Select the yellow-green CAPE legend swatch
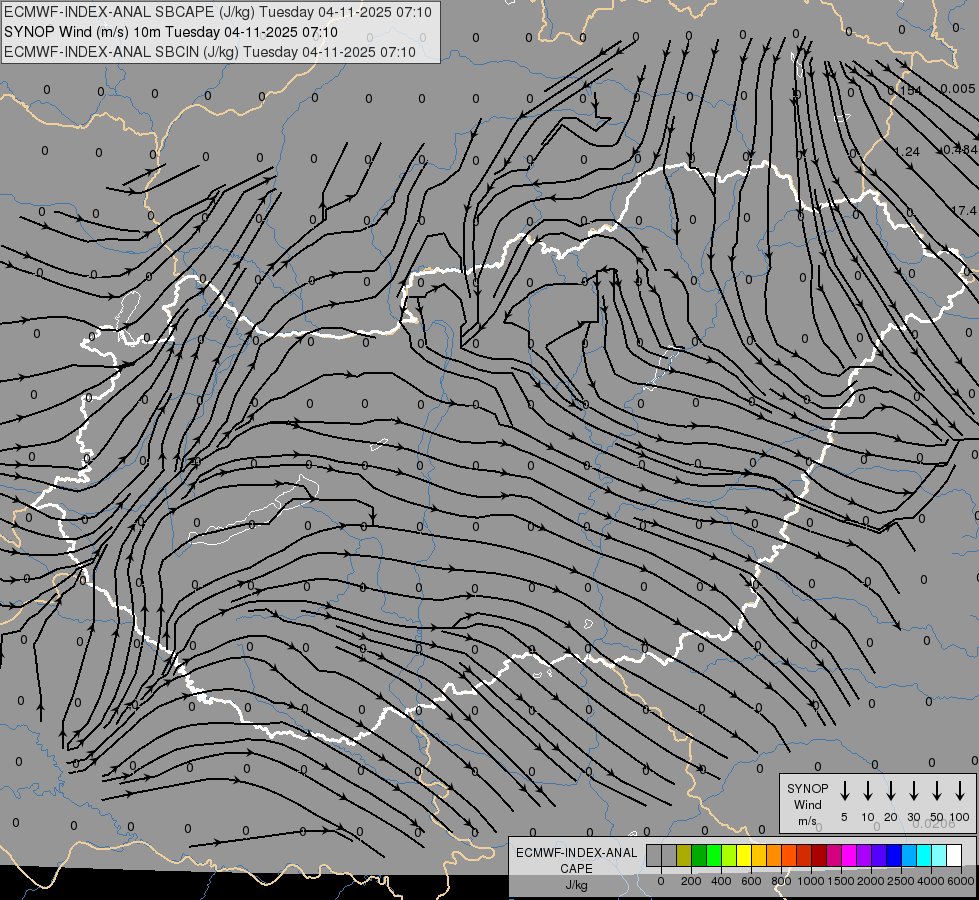 729,856
